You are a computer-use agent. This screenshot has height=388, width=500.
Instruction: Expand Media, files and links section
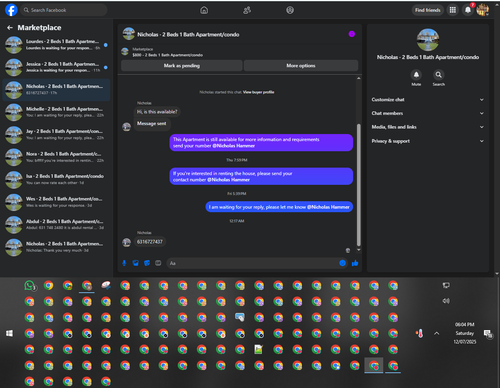(x=428, y=127)
